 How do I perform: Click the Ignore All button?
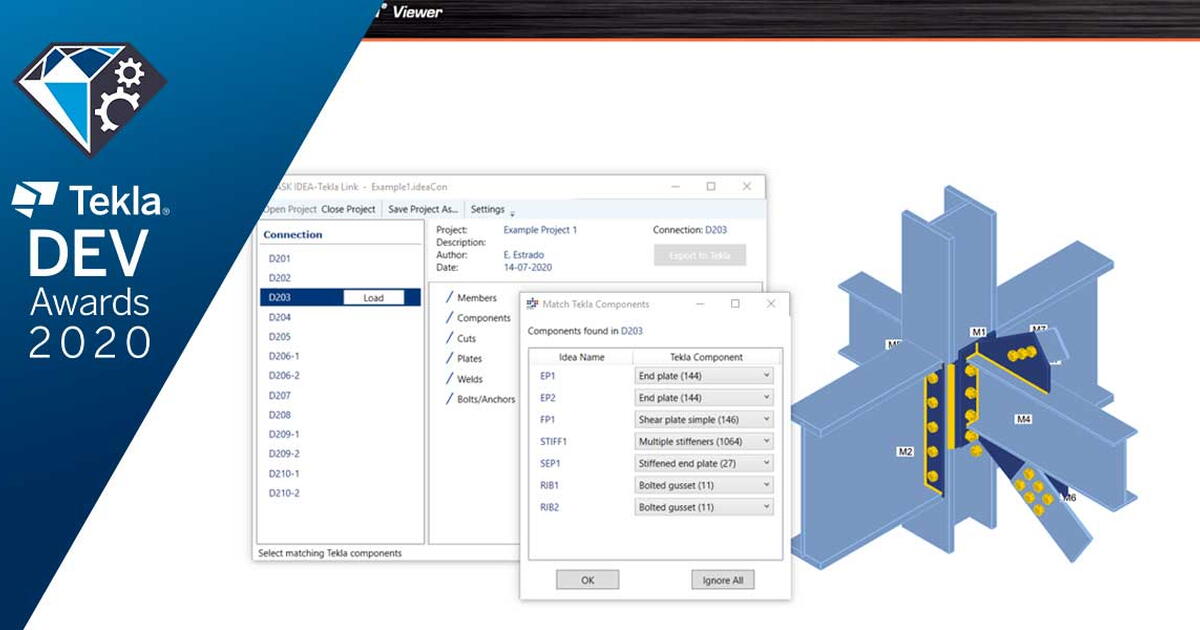[722, 579]
